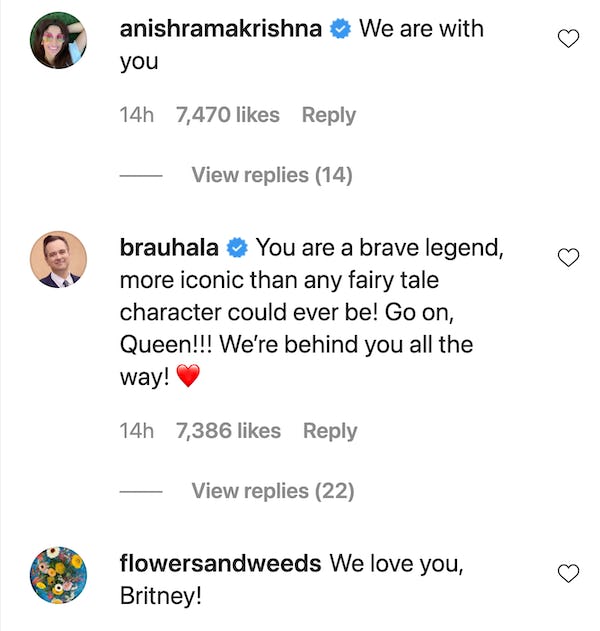Viewport: 600px width, 631px height.
Task: Click the red heart emoji in brauhala's comment
Action: click(188, 376)
